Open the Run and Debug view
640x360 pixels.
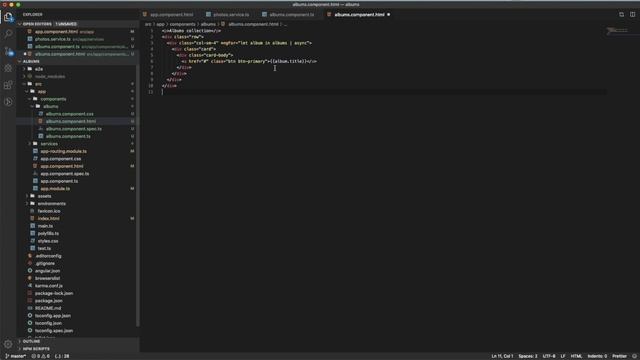coord(8,68)
